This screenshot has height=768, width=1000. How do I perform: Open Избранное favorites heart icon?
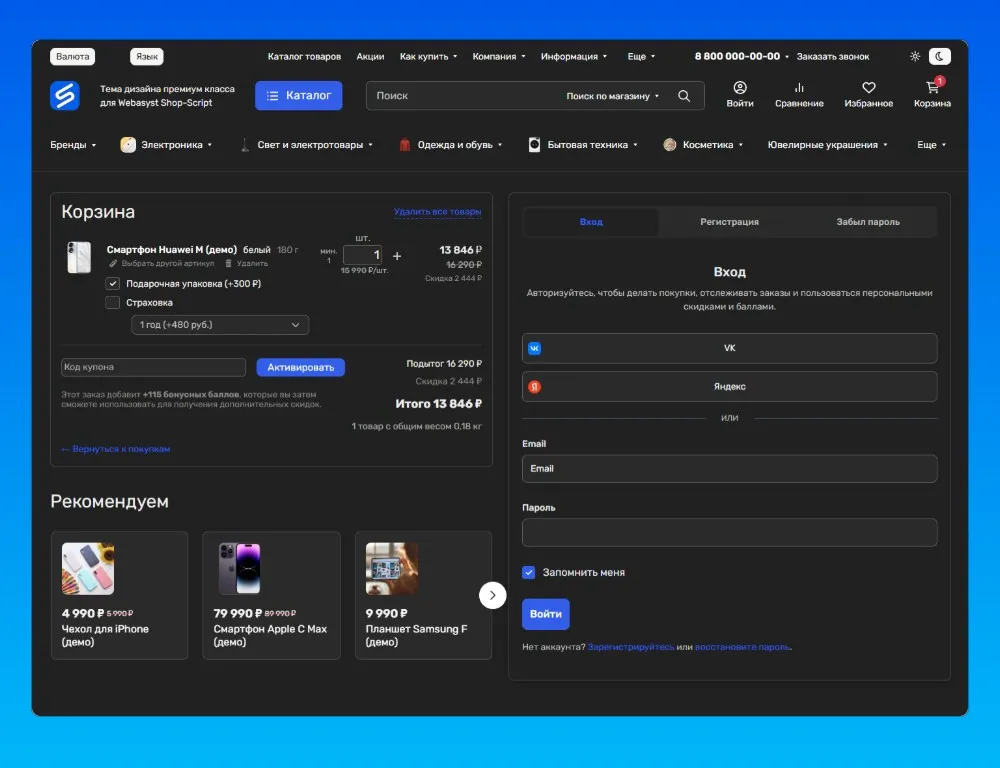coord(868,88)
